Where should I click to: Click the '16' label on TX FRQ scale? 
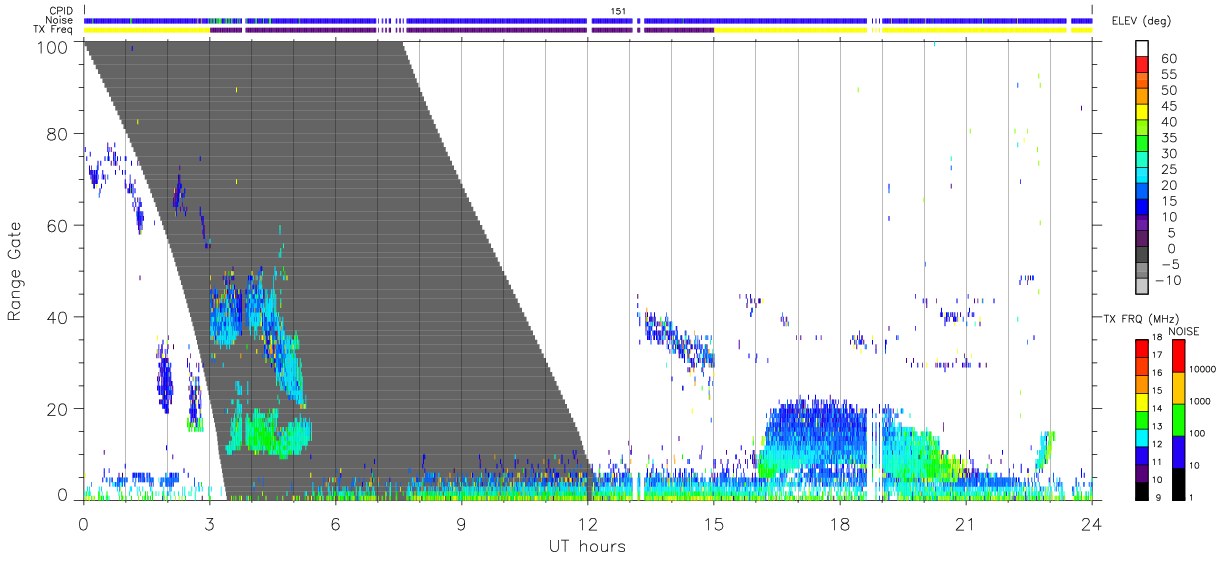(1158, 373)
